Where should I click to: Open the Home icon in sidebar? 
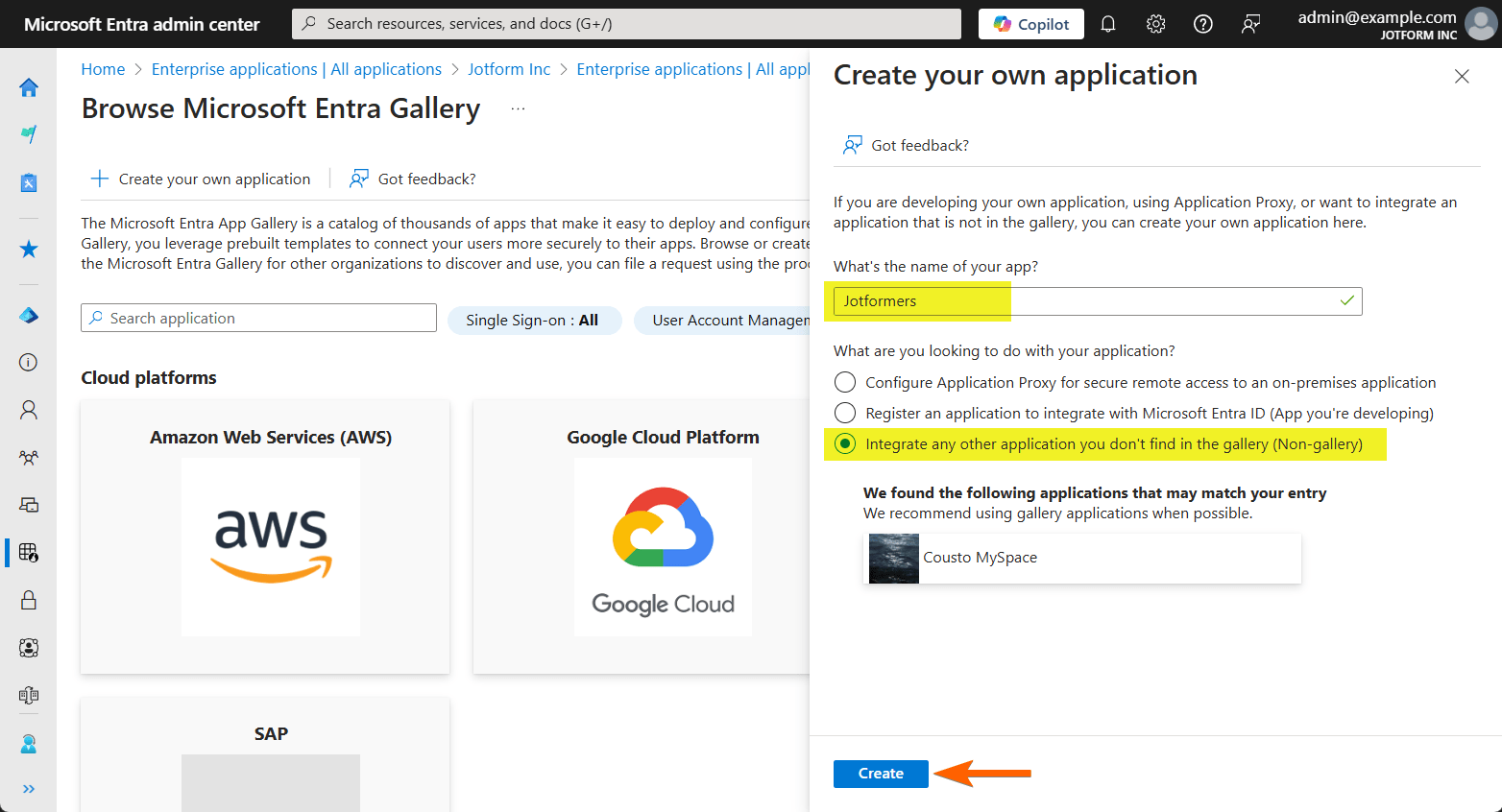pyautogui.click(x=29, y=87)
